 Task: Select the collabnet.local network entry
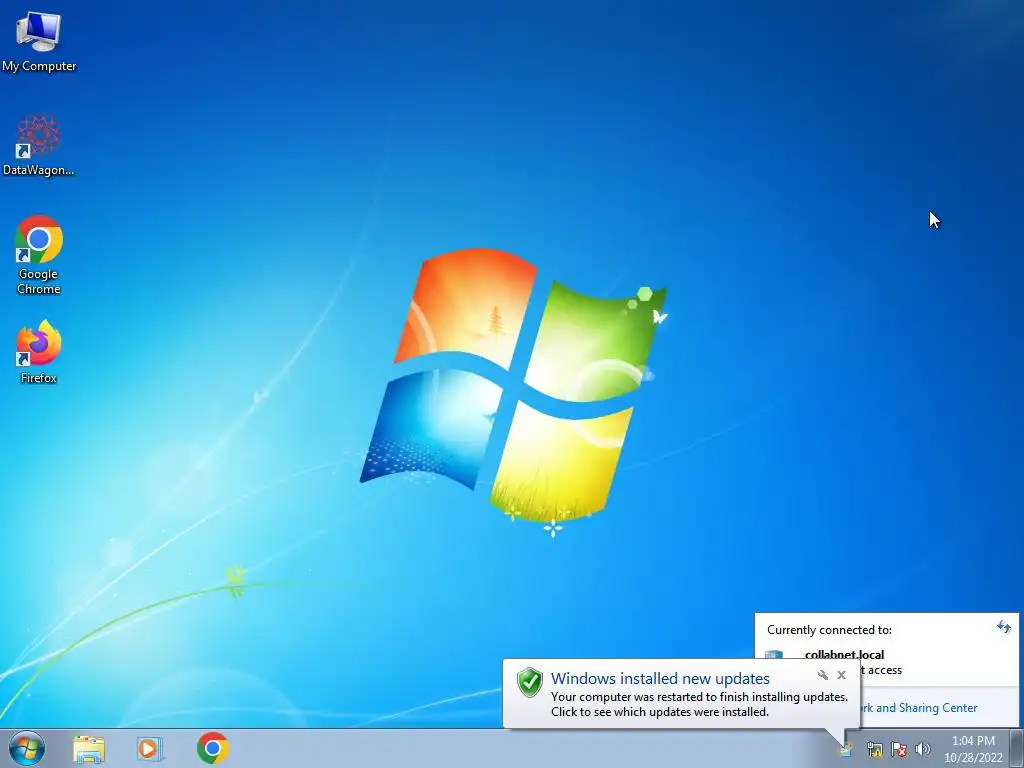click(x=844, y=654)
